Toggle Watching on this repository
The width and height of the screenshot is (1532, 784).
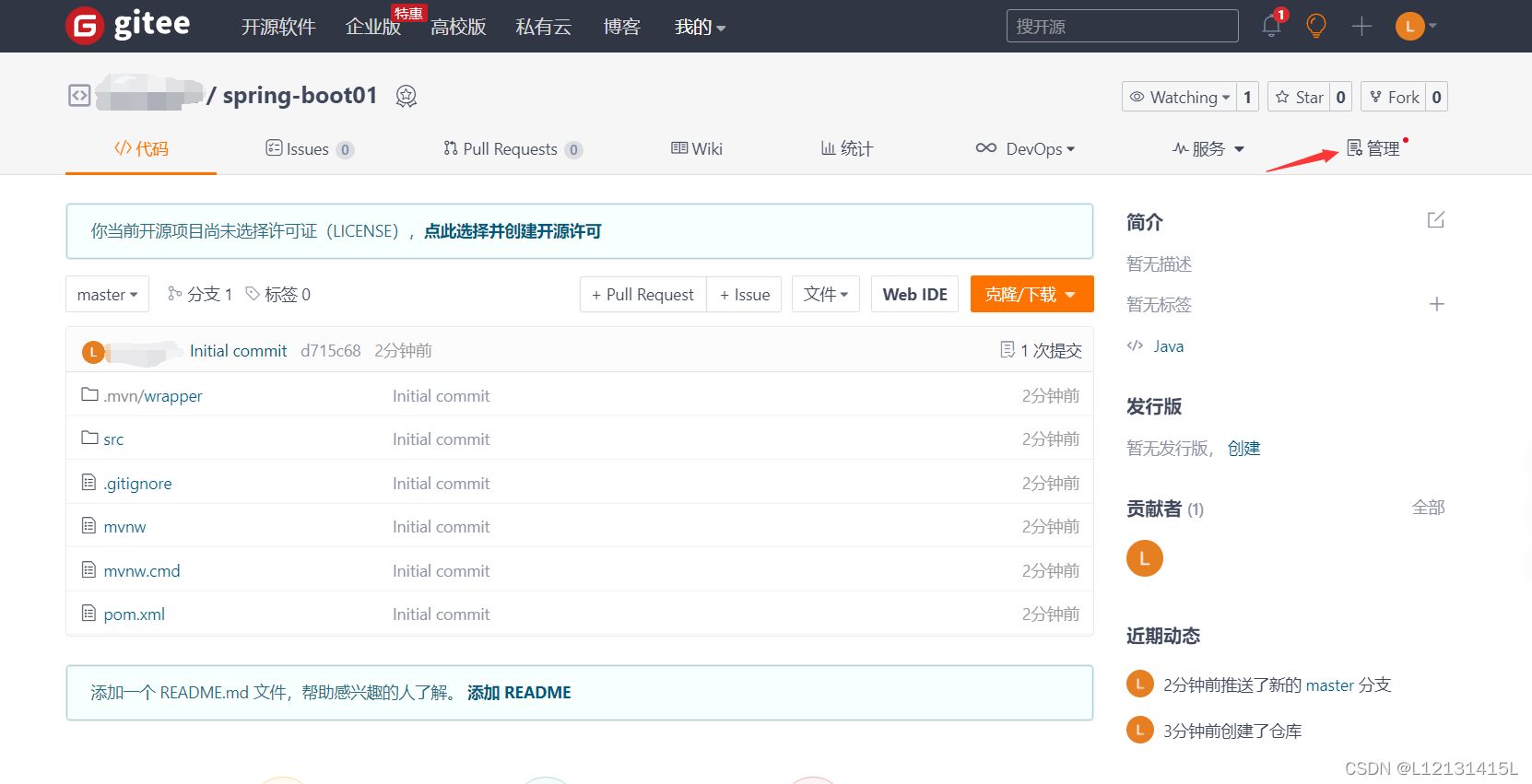[1179, 97]
